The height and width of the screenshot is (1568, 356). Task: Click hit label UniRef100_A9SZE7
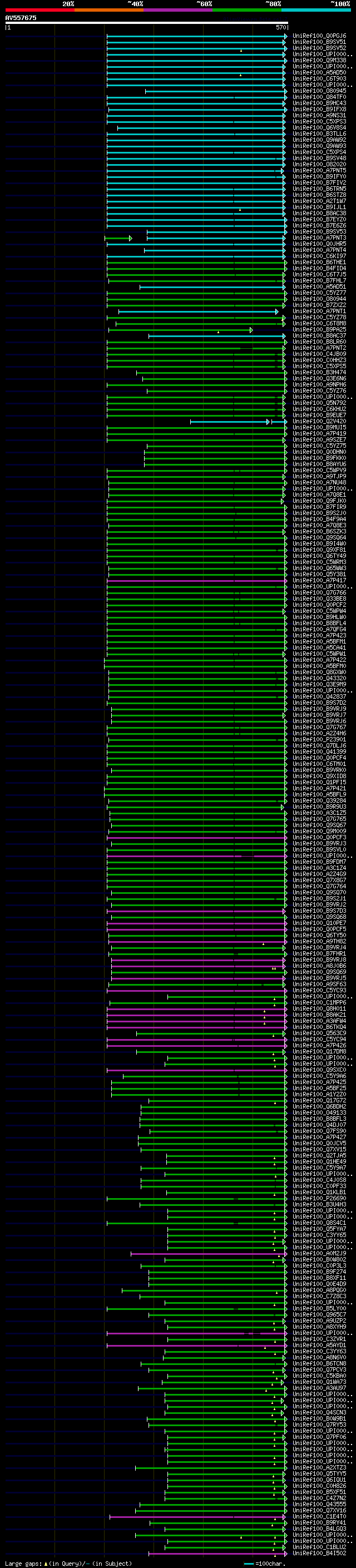click(319, 440)
